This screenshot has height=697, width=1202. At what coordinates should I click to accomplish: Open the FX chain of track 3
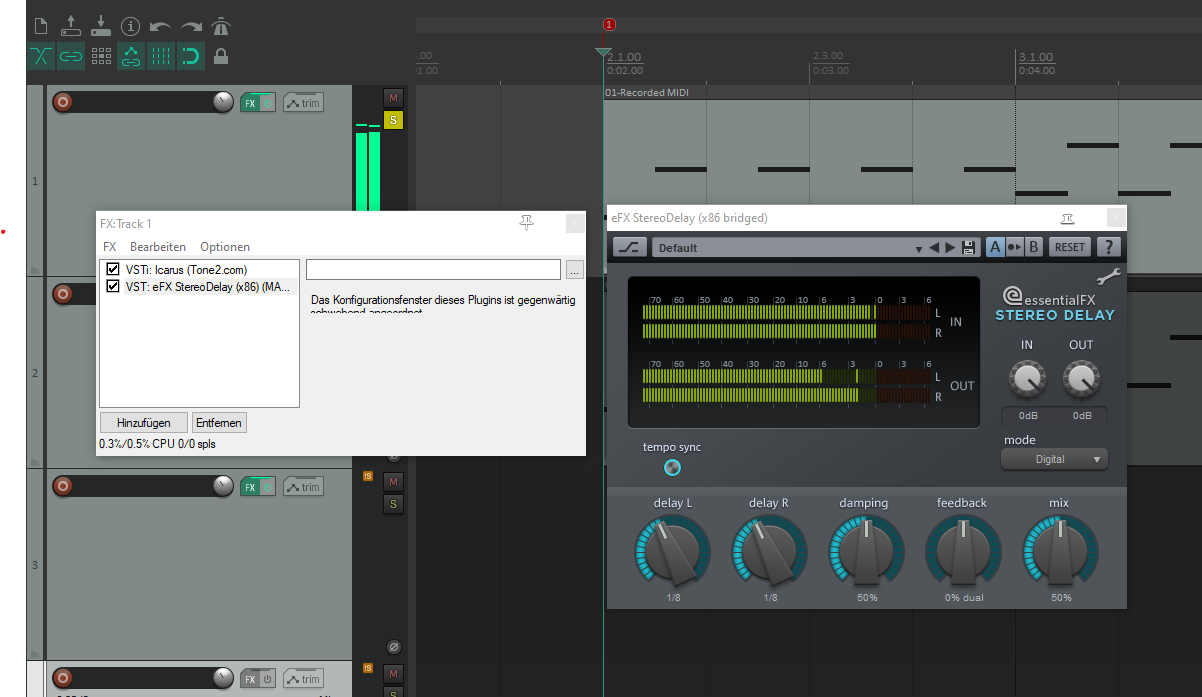[x=250, y=487]
